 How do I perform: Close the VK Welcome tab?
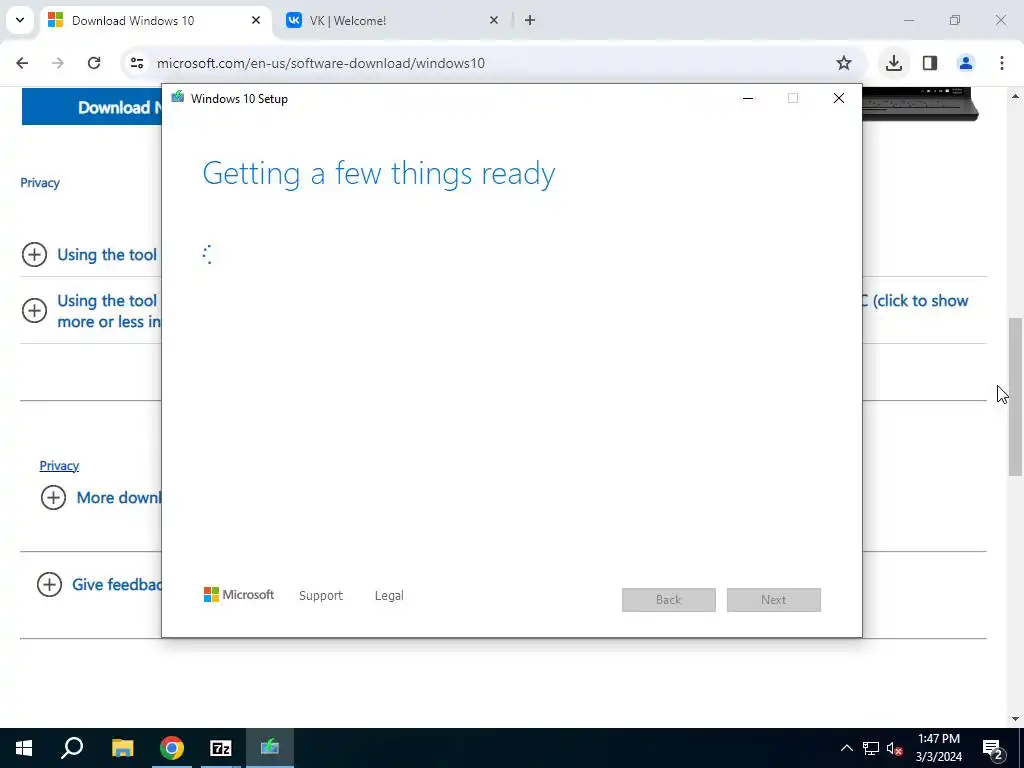494,20
